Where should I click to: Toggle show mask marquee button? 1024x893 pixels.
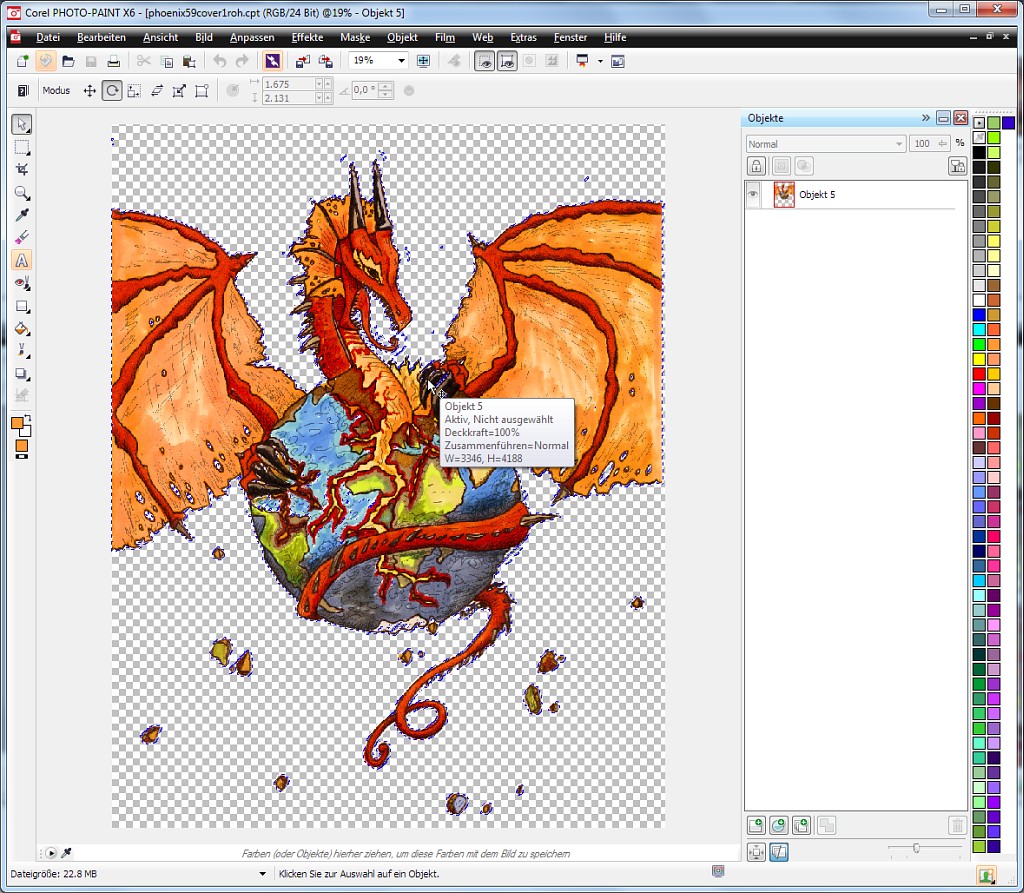point(485,61)
